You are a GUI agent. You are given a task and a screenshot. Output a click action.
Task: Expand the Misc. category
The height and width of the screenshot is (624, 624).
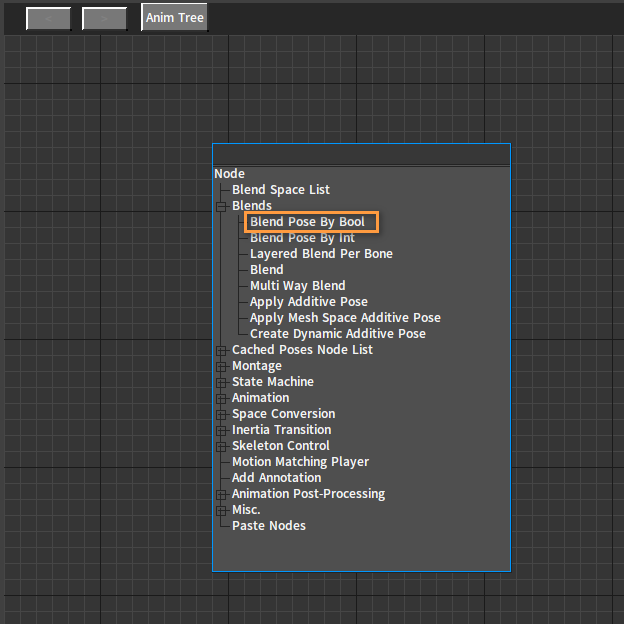coord(221,510)
